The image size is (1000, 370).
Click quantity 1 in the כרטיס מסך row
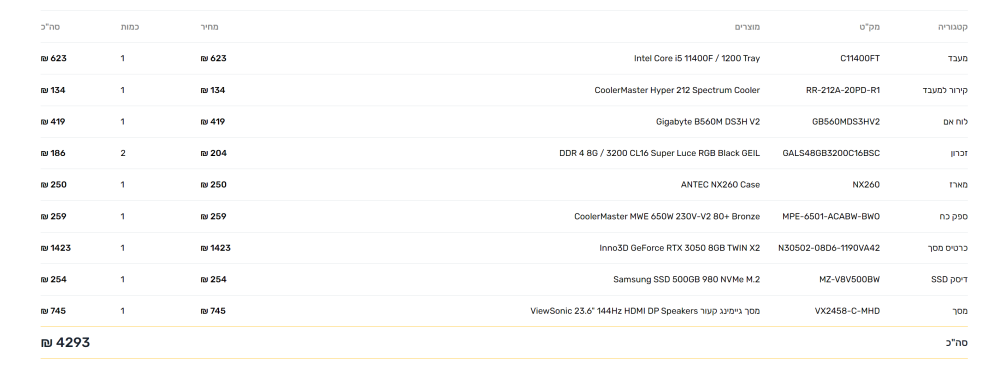coord(122,248)
